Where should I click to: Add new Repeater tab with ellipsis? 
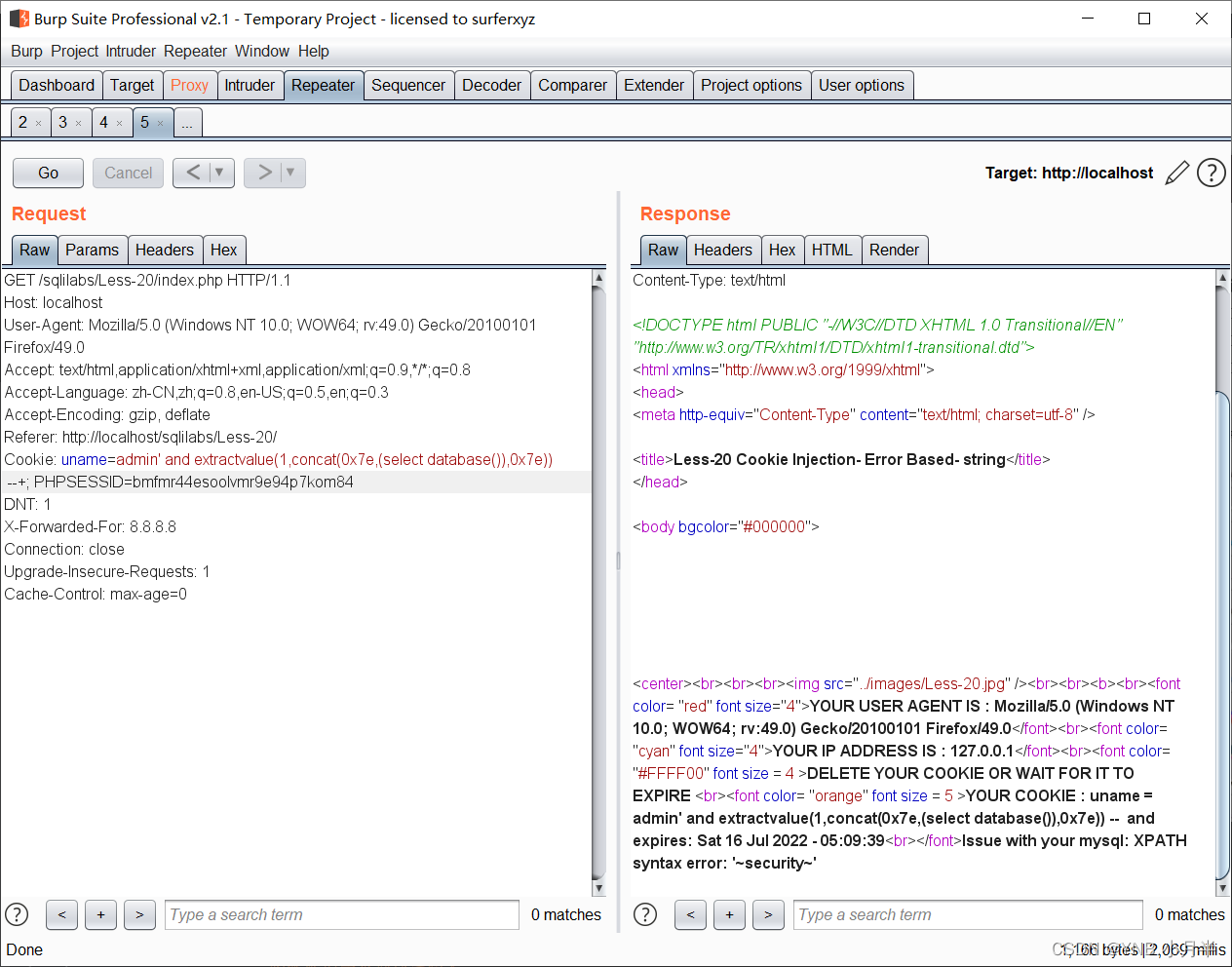pos(187,123)
